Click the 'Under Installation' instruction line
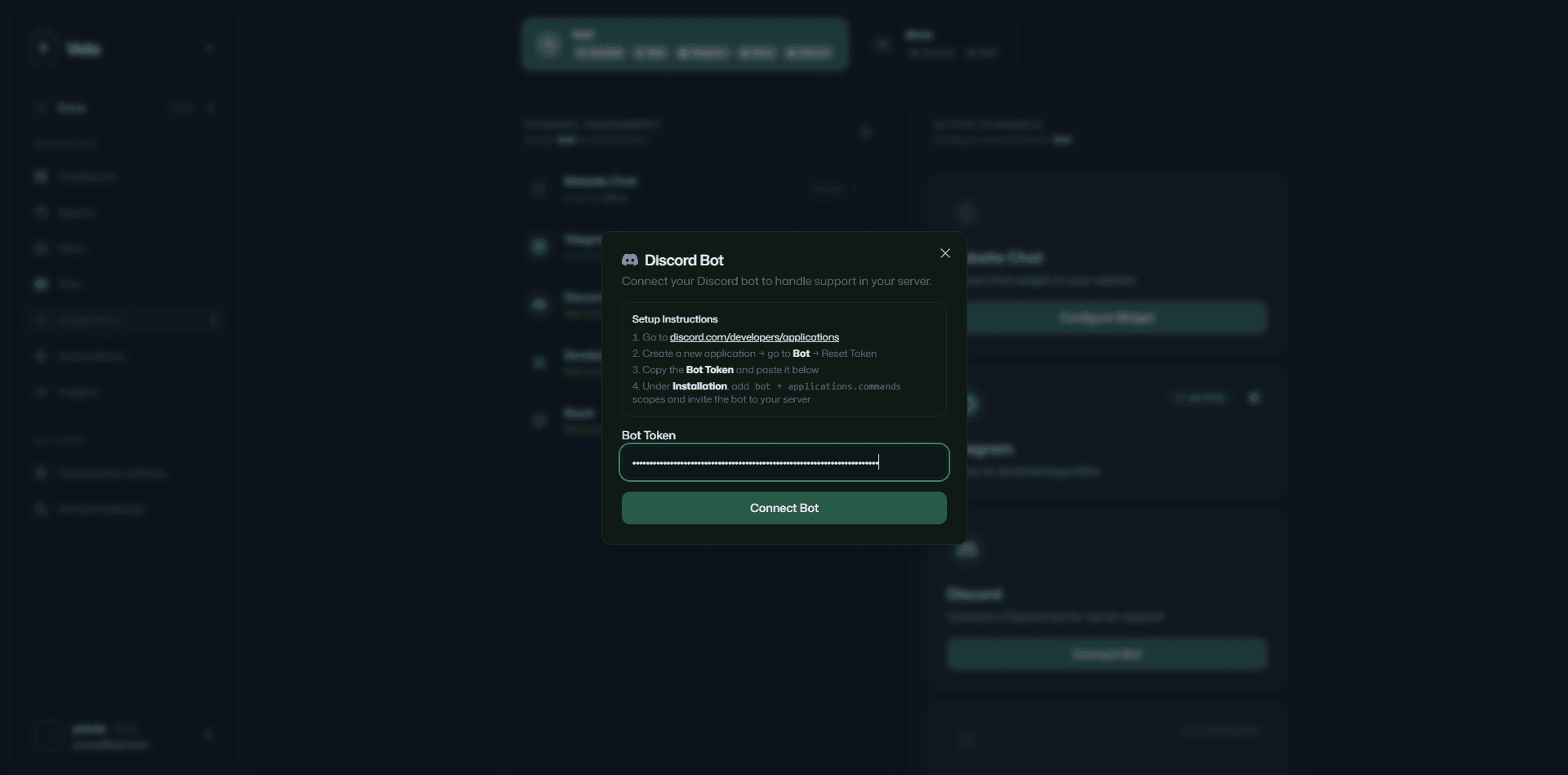The height and width of the screenshot is (775, 1568). [766, 393]
